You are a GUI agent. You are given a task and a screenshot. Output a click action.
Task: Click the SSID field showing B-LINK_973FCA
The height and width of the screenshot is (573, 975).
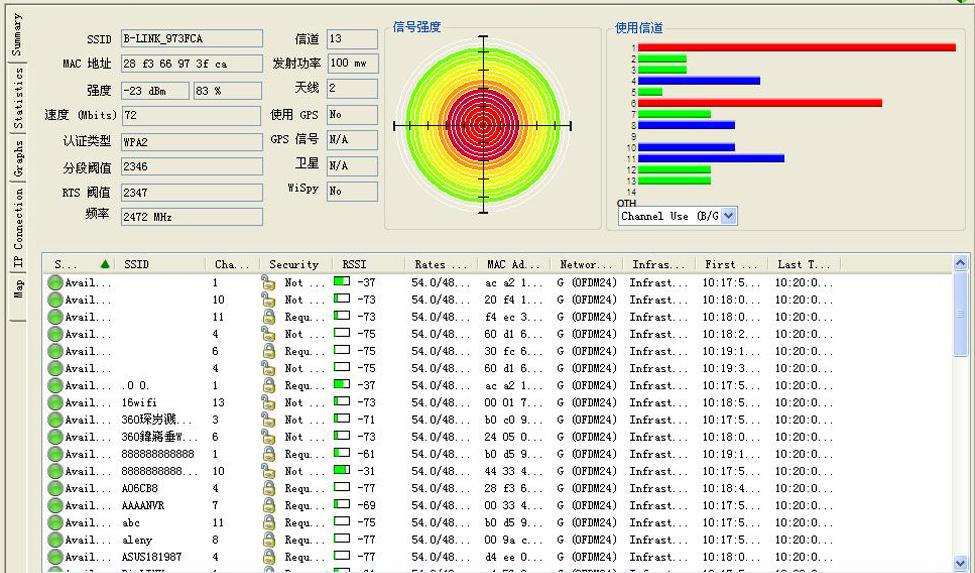point(192,39)
